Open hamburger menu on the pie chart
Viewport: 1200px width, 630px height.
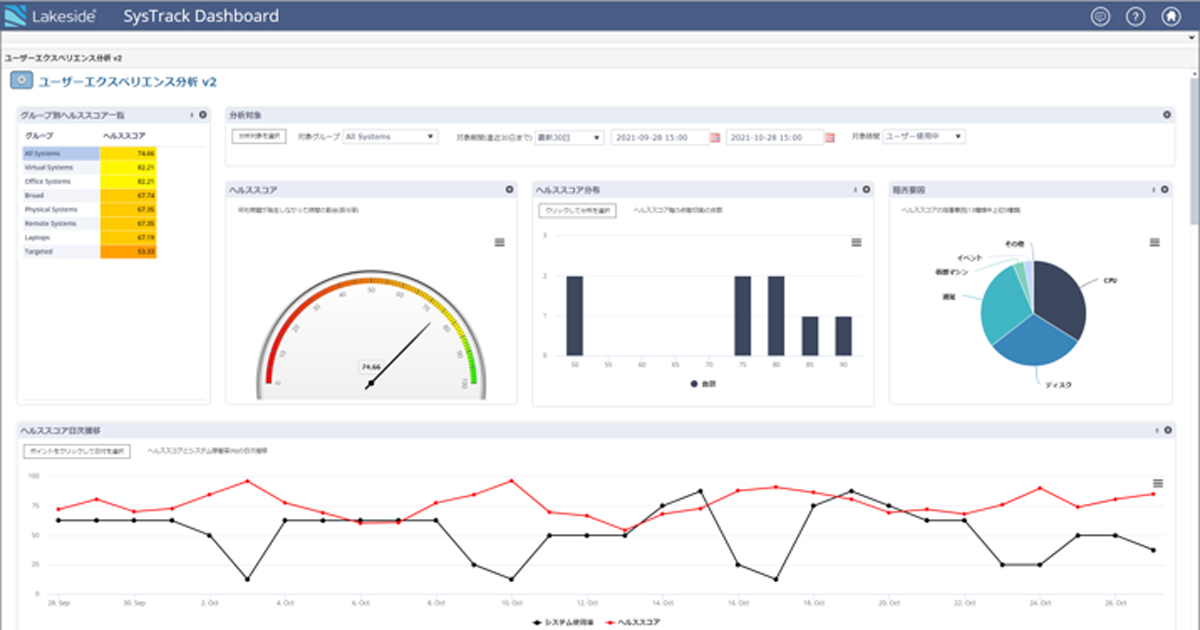pos(1154,242)
